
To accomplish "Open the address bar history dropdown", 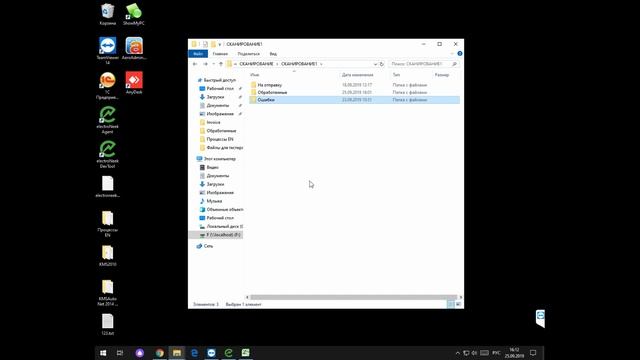I will [375, 64].
